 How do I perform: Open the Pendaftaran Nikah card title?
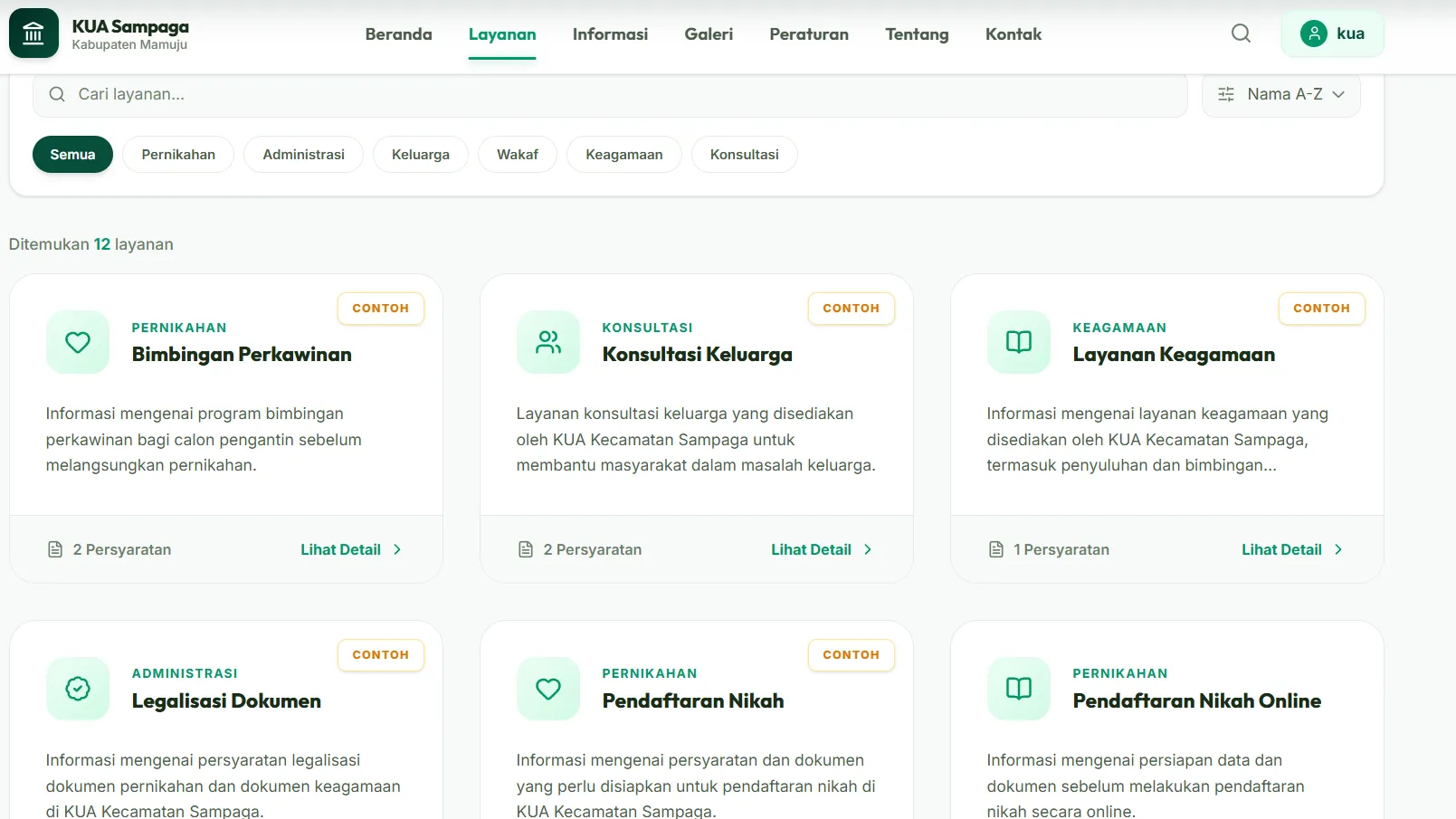pos(693,701)
